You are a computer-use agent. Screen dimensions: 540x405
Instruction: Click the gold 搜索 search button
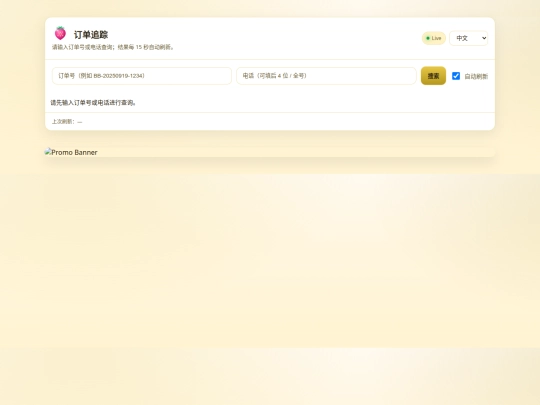coord(433,76)
